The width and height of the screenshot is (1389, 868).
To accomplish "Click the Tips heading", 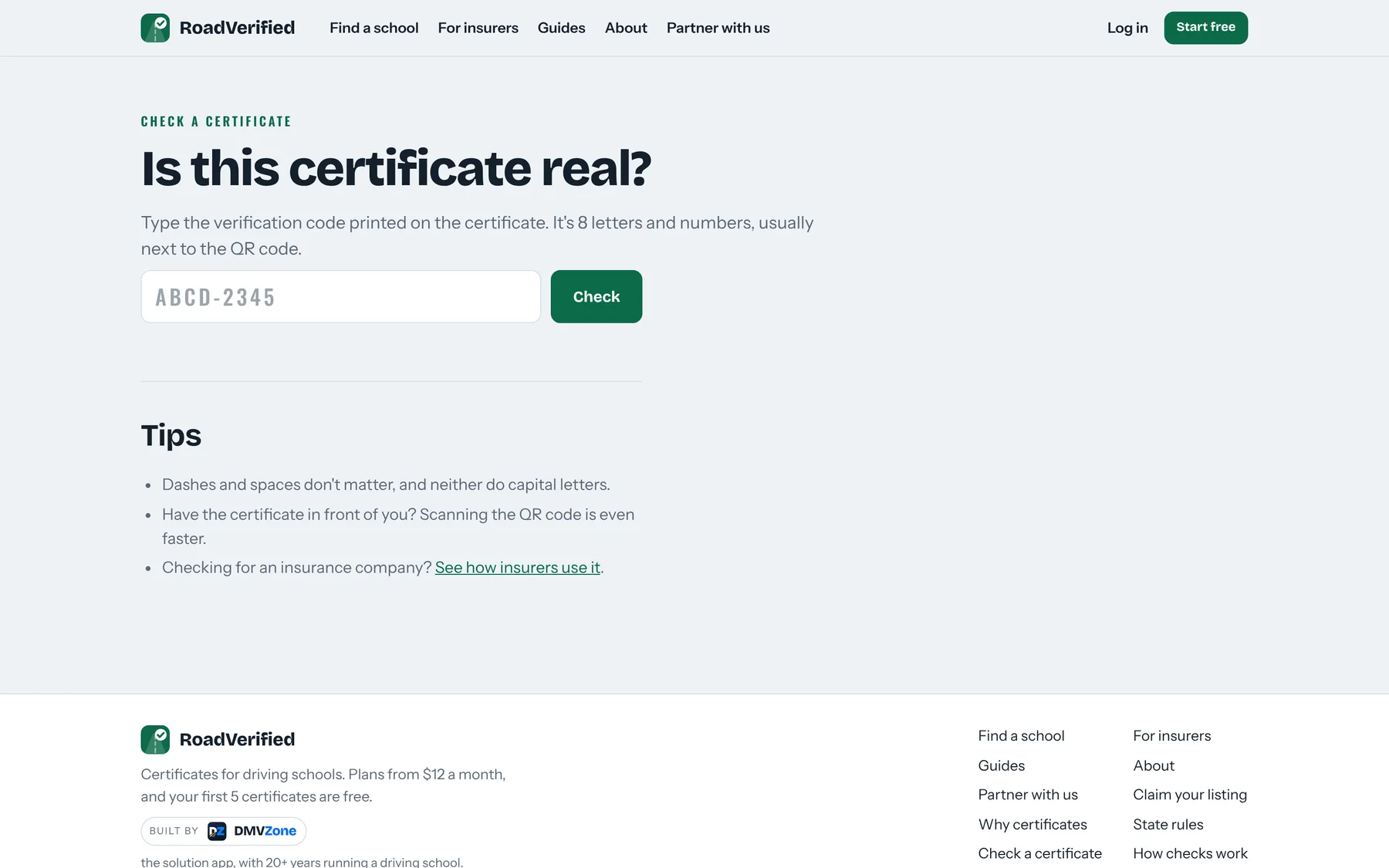I will point(171,436).
